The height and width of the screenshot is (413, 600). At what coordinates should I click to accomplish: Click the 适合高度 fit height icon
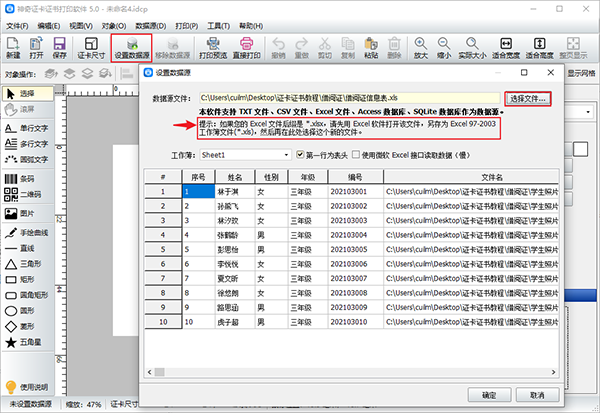(x=540, y=48)
